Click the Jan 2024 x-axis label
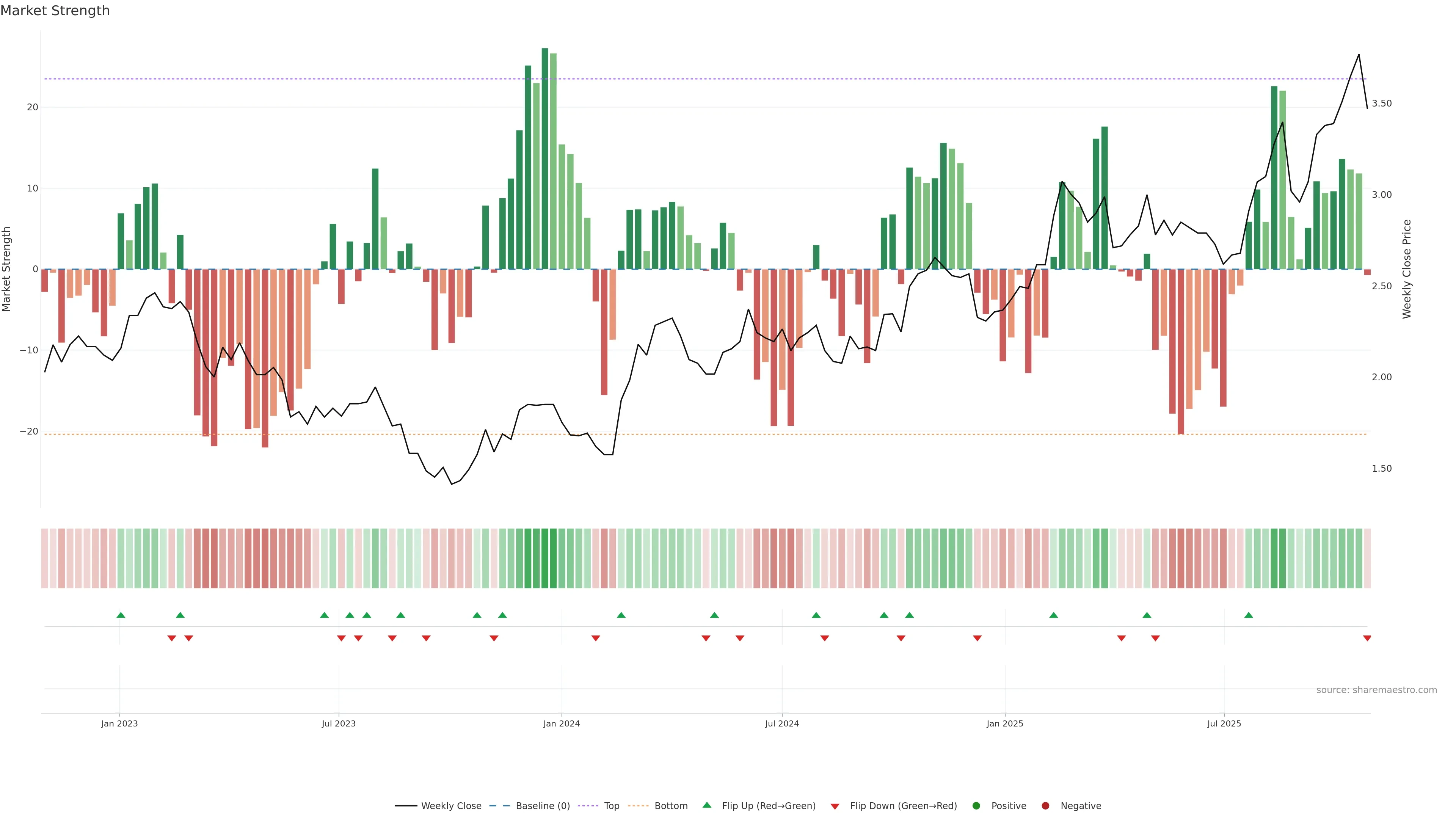The image size is (1456, 819). 561,723
